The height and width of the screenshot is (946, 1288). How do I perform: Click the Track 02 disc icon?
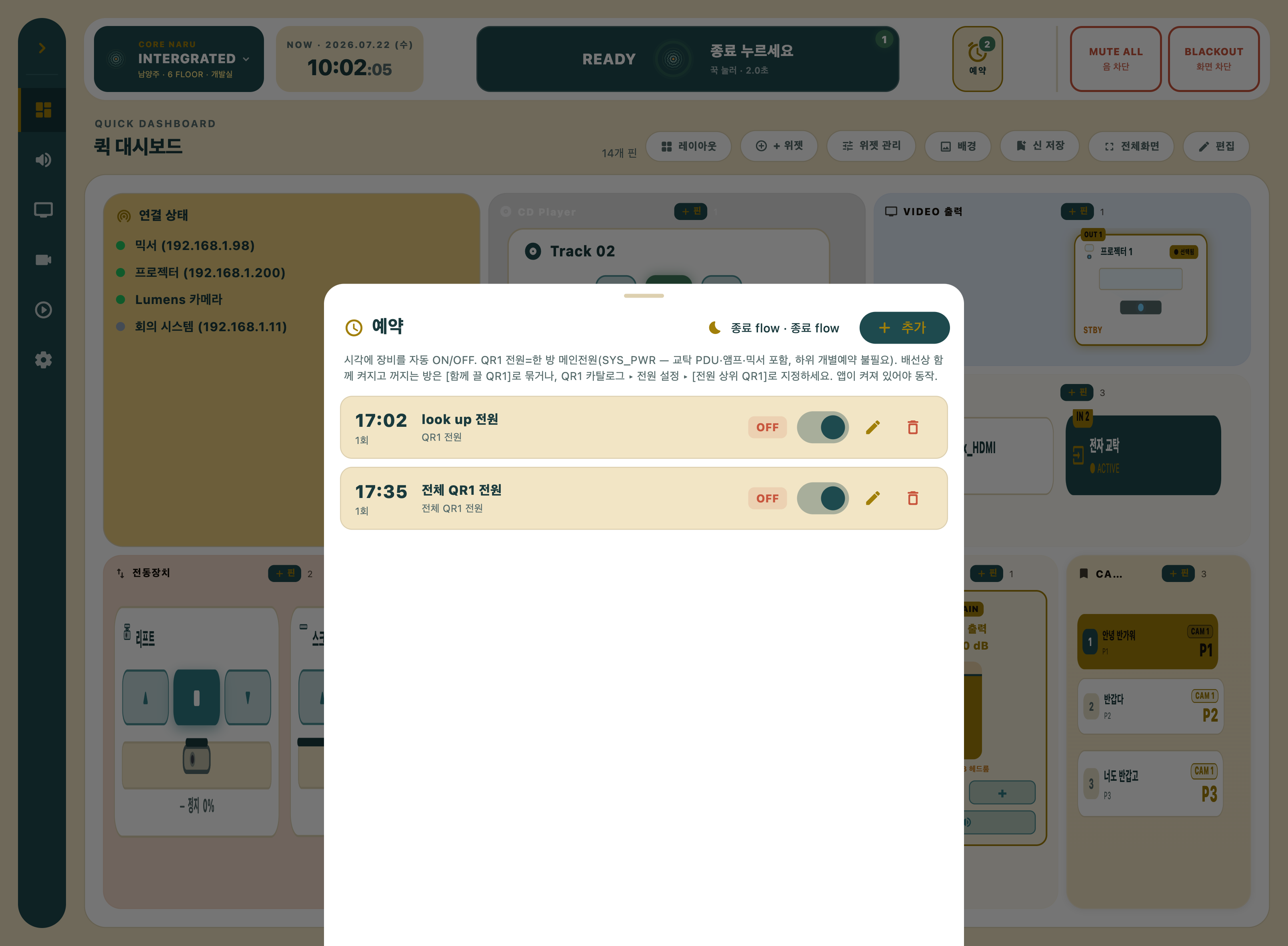click(533, 251)
